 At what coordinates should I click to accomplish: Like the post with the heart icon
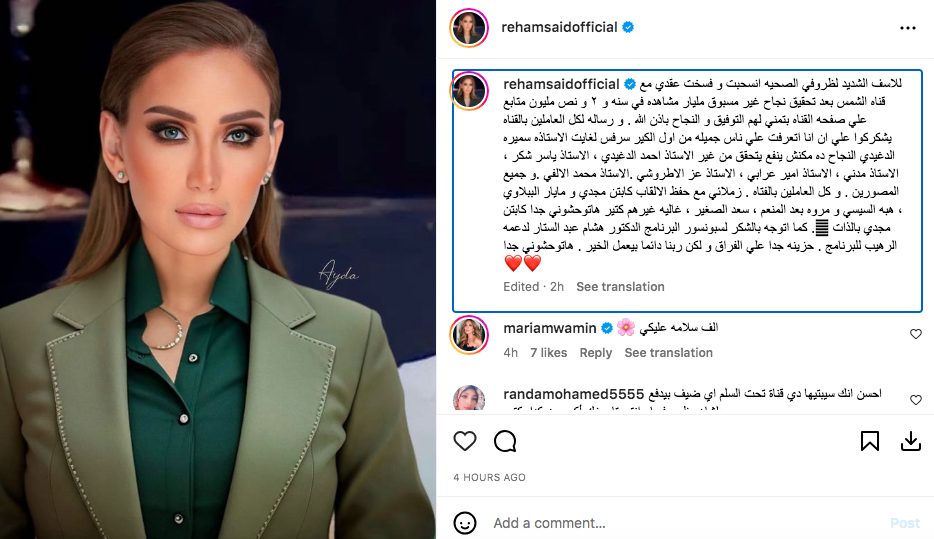[x=465, y=441]
